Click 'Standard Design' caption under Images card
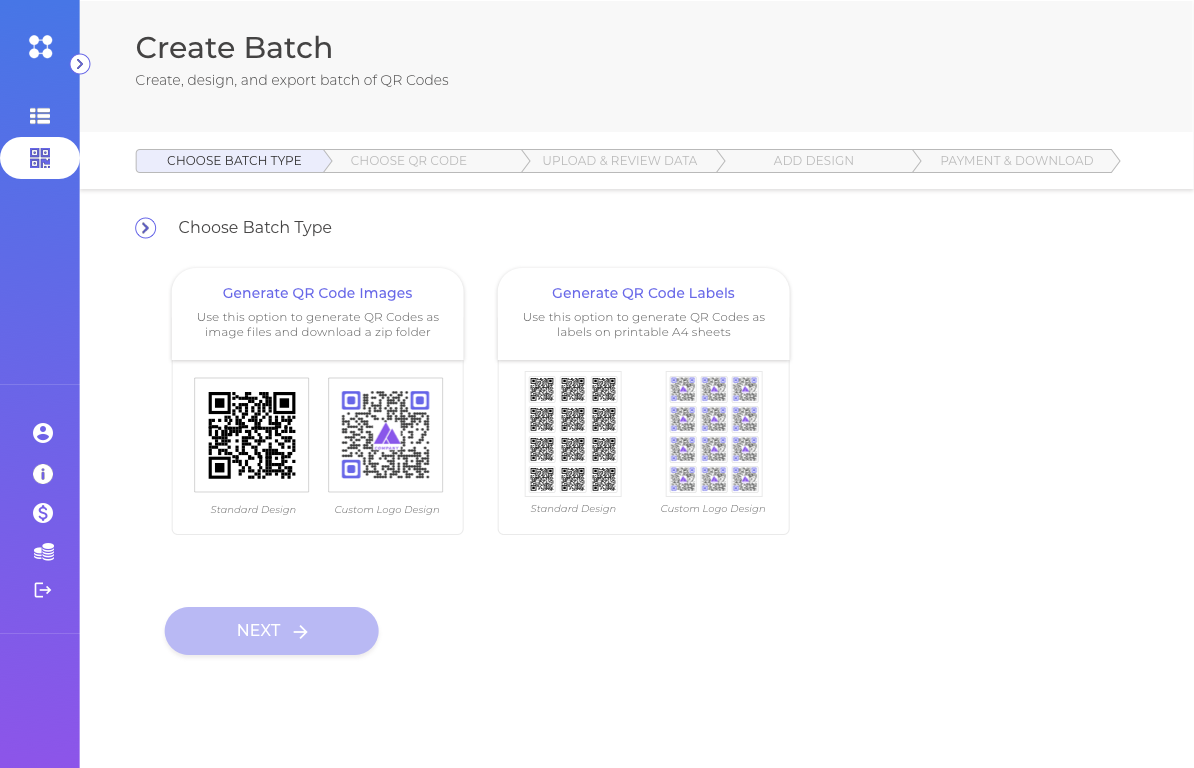1194x768 pixels. pos(253,509)
